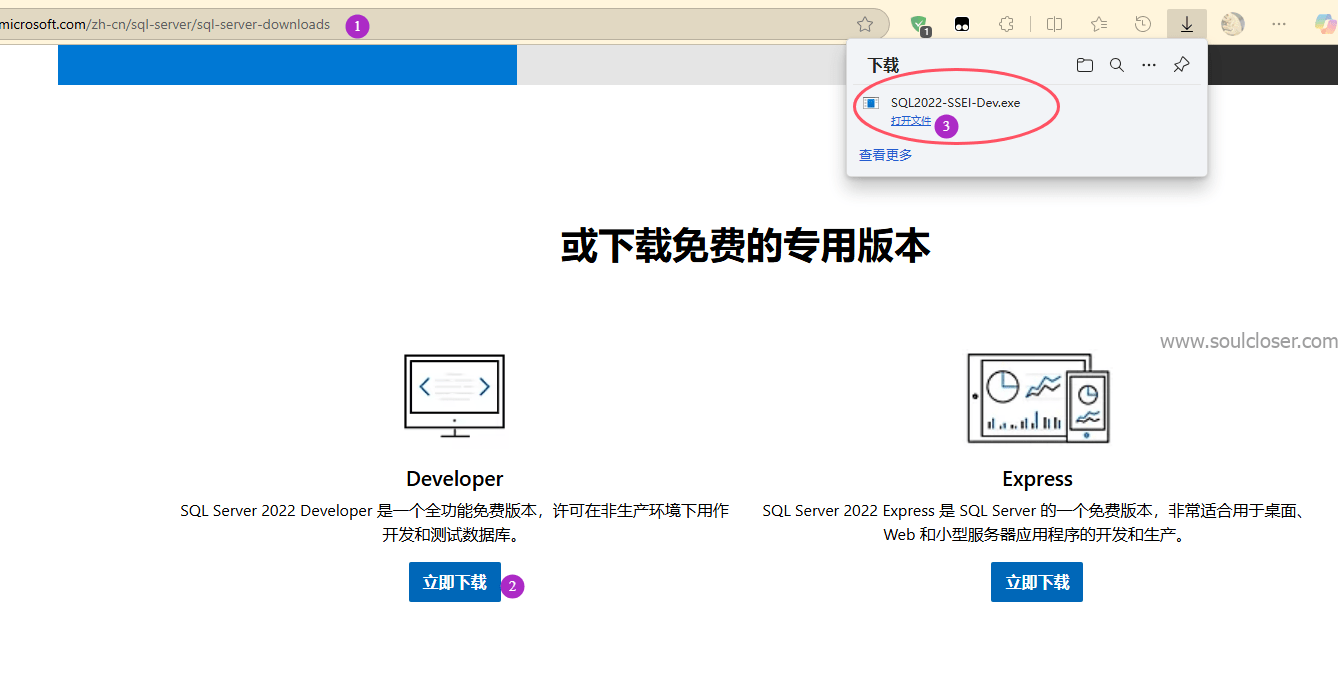Screen dimensions: 1338x681
Task: Click the 下载 panel title
Action: [x=883, y=65]
